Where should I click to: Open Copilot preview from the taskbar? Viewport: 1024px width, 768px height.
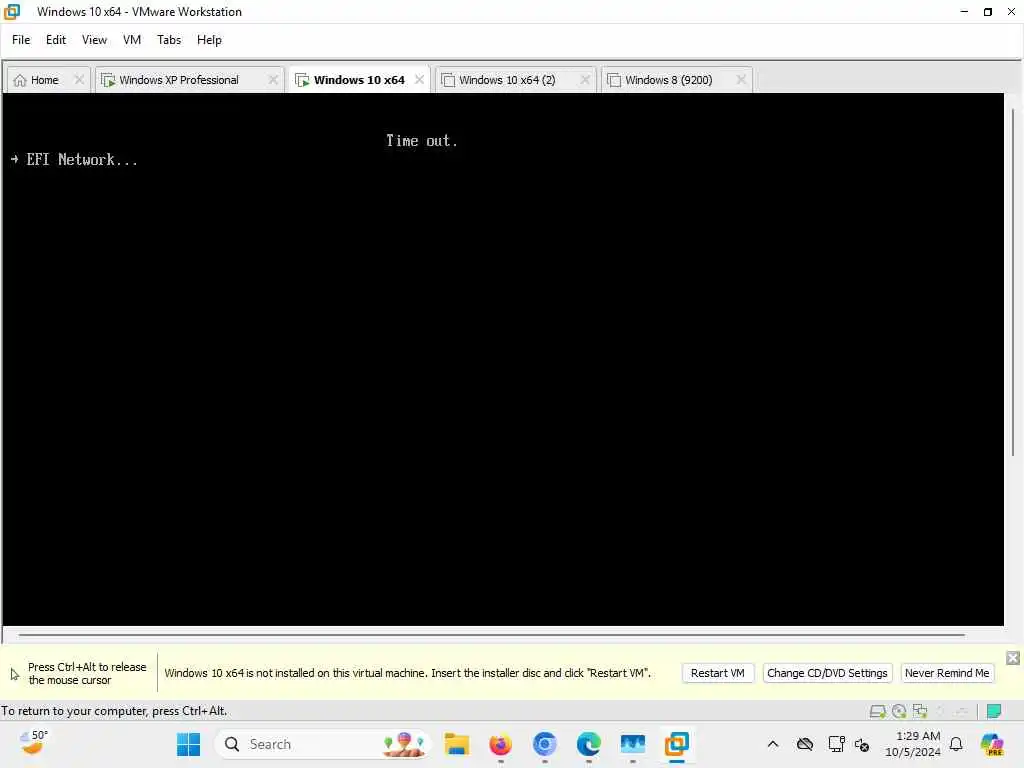(992, 744)
